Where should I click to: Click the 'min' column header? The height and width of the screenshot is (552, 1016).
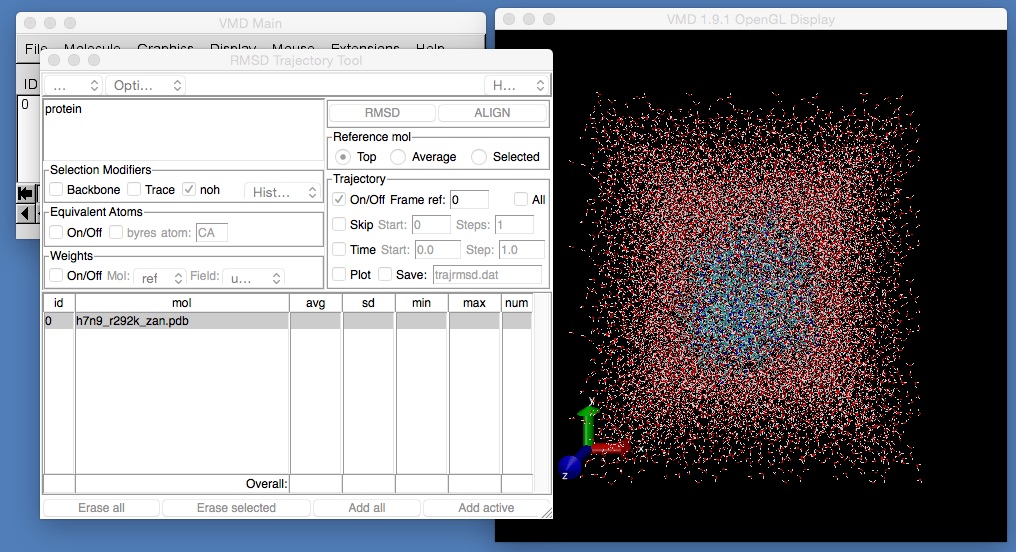click(421, 303)
